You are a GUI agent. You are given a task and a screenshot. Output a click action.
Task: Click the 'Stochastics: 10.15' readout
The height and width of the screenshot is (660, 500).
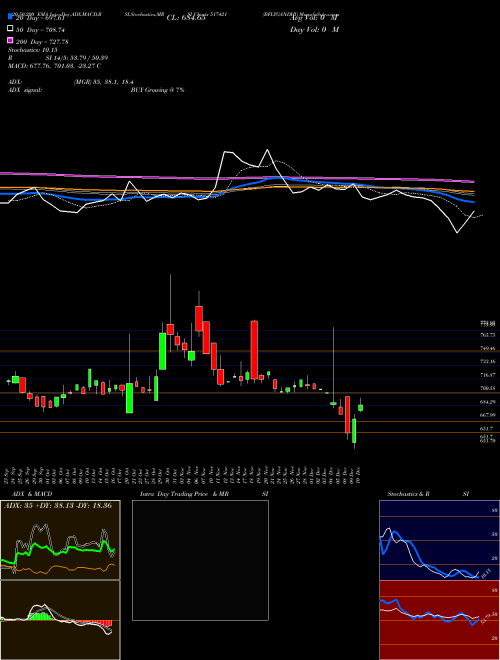click(x=32, y=50)
